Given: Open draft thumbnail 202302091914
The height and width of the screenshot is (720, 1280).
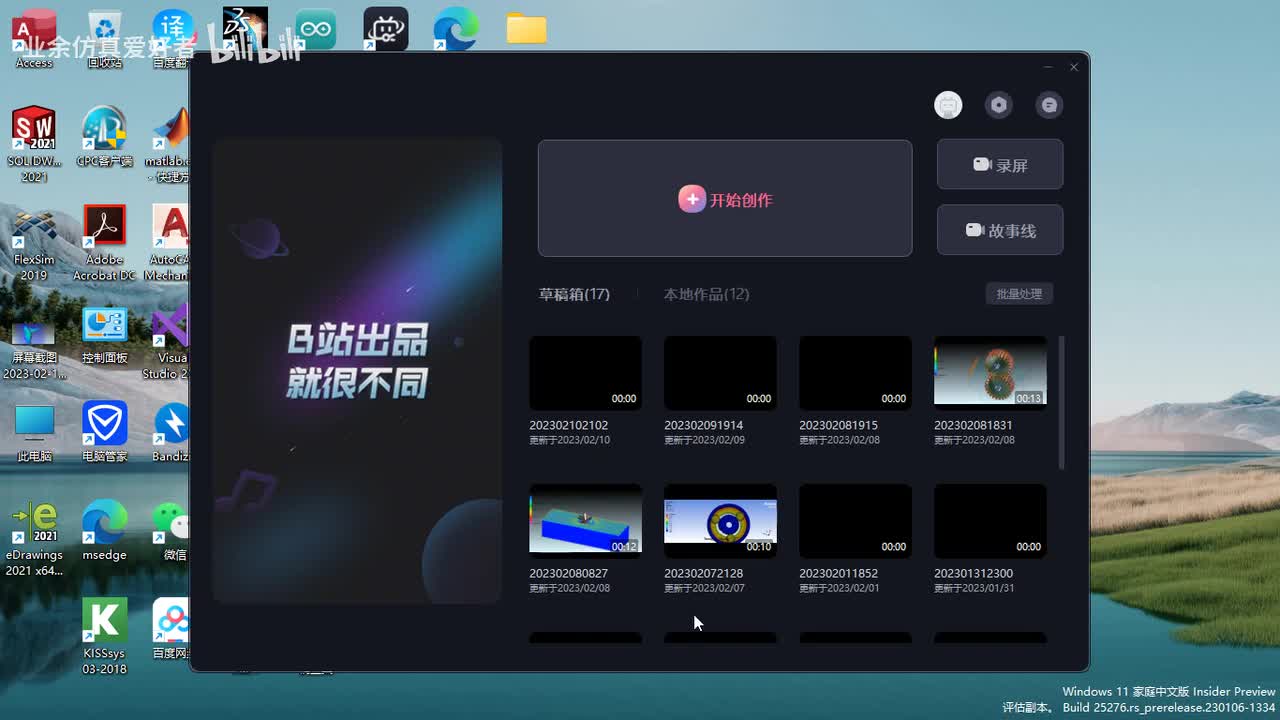Looking at the screenshot, I should [720, 373].
